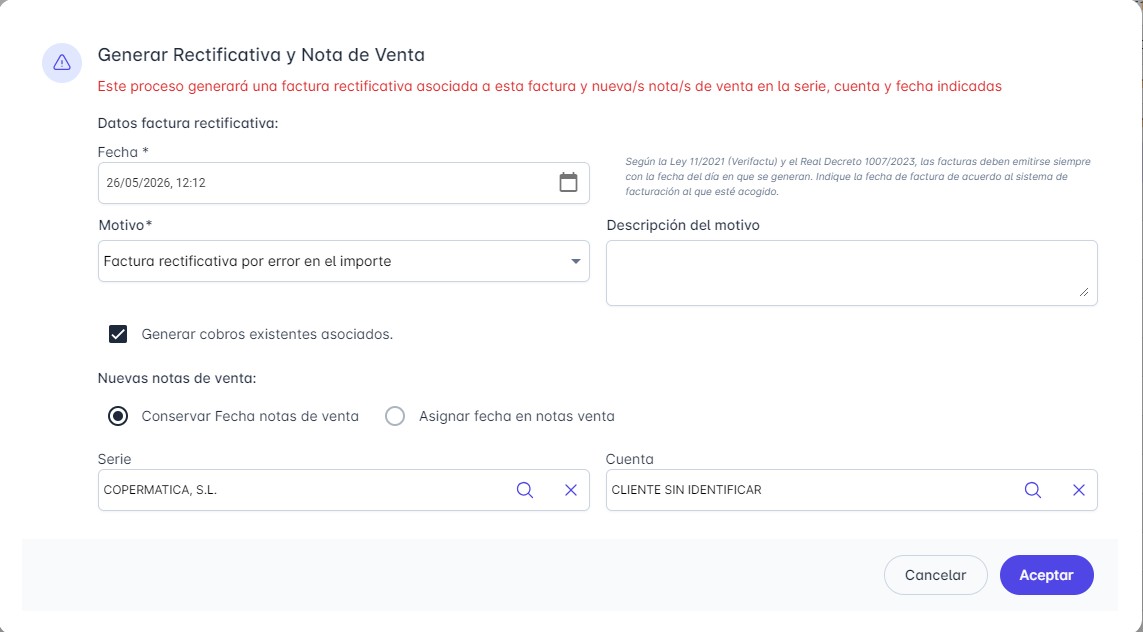The width and height of the screenshot is (1143, 632).
Task: Click the Nuevas notas de venta label
Action: (x=177, y=378)
